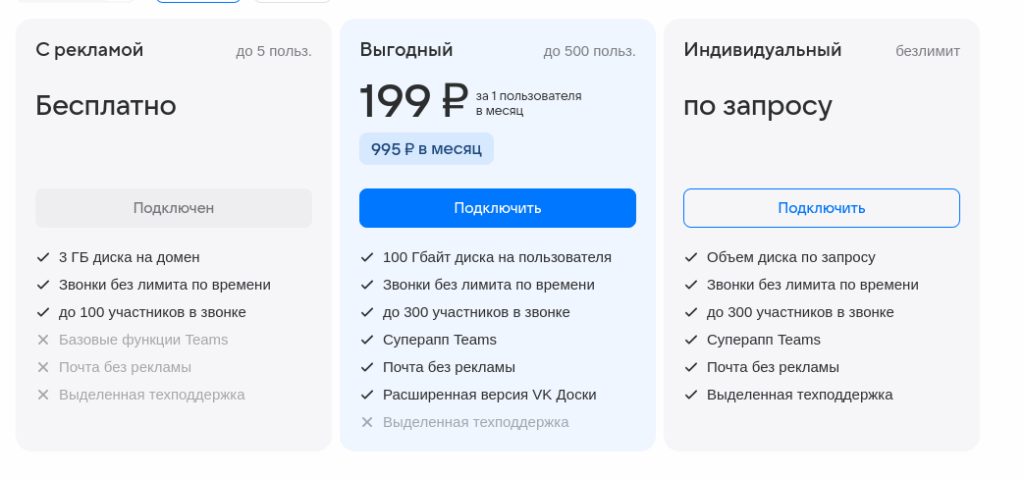Click the Индивидуальный plan heading
The width and height of the screenshot is (1024, 480).
(762, 50)
